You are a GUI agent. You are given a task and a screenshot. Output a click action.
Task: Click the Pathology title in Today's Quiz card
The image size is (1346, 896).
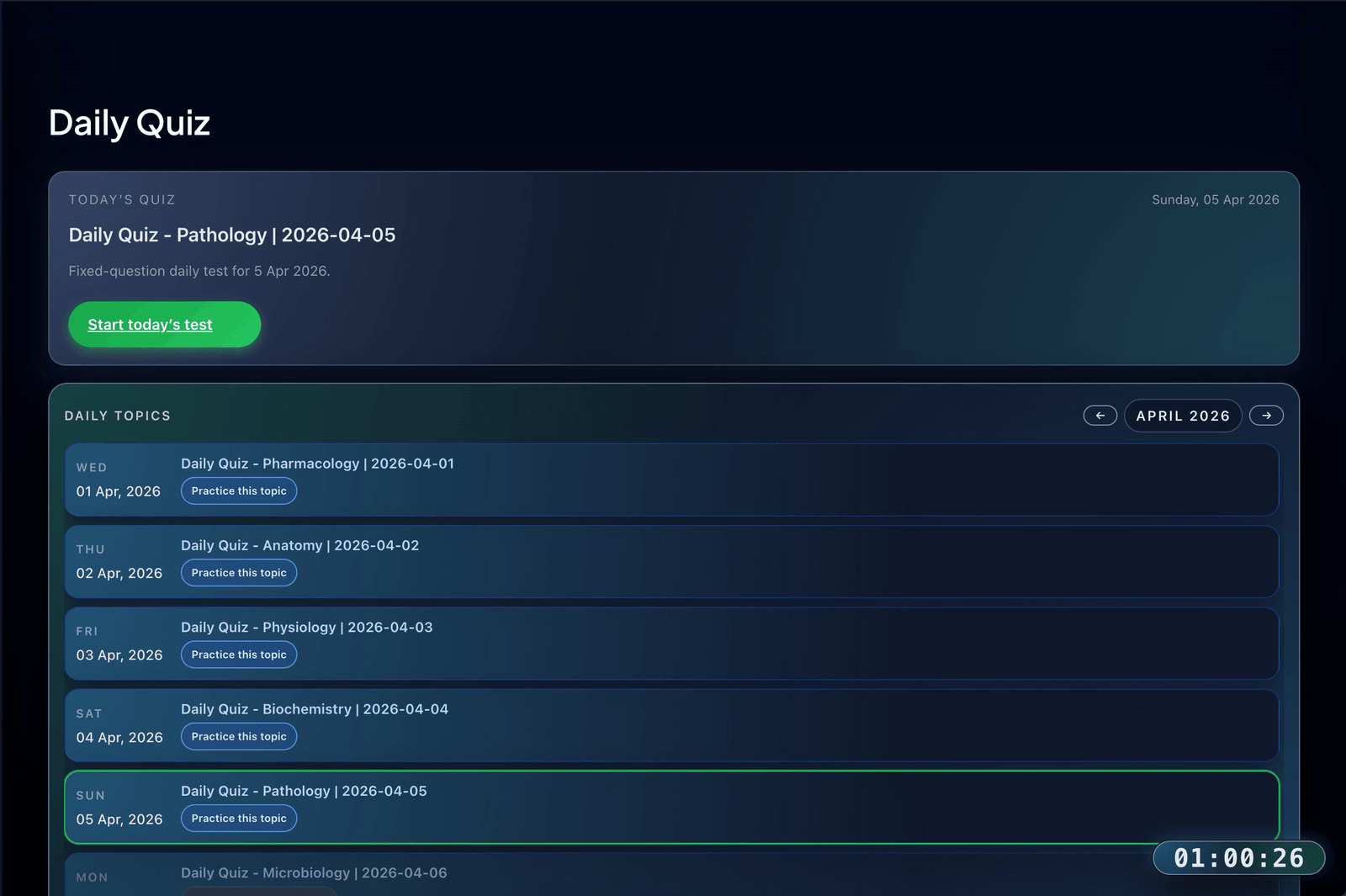(x=231, y=235)
